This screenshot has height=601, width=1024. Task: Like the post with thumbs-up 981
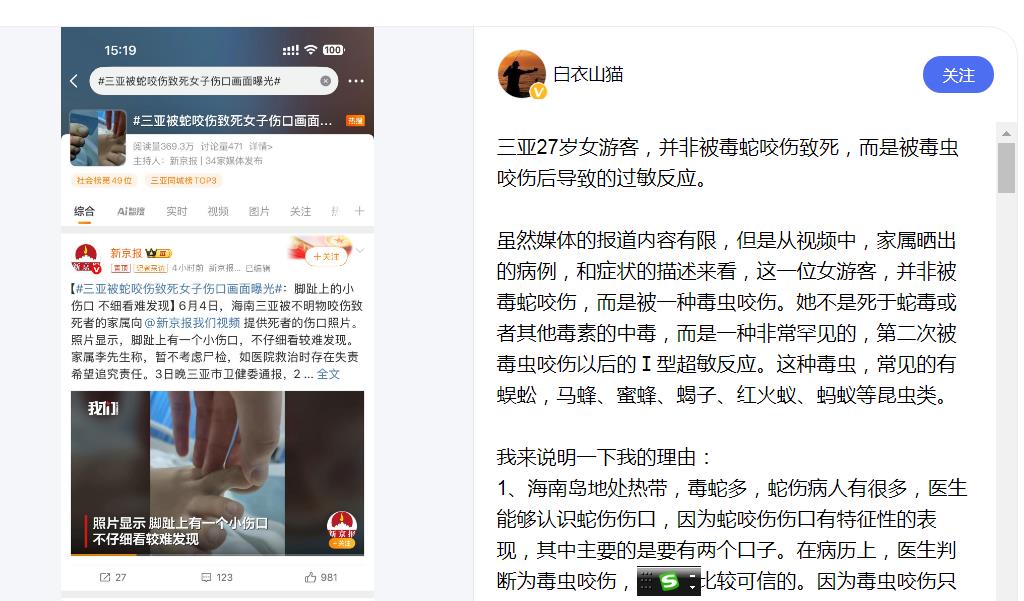(x=321, y=577)
